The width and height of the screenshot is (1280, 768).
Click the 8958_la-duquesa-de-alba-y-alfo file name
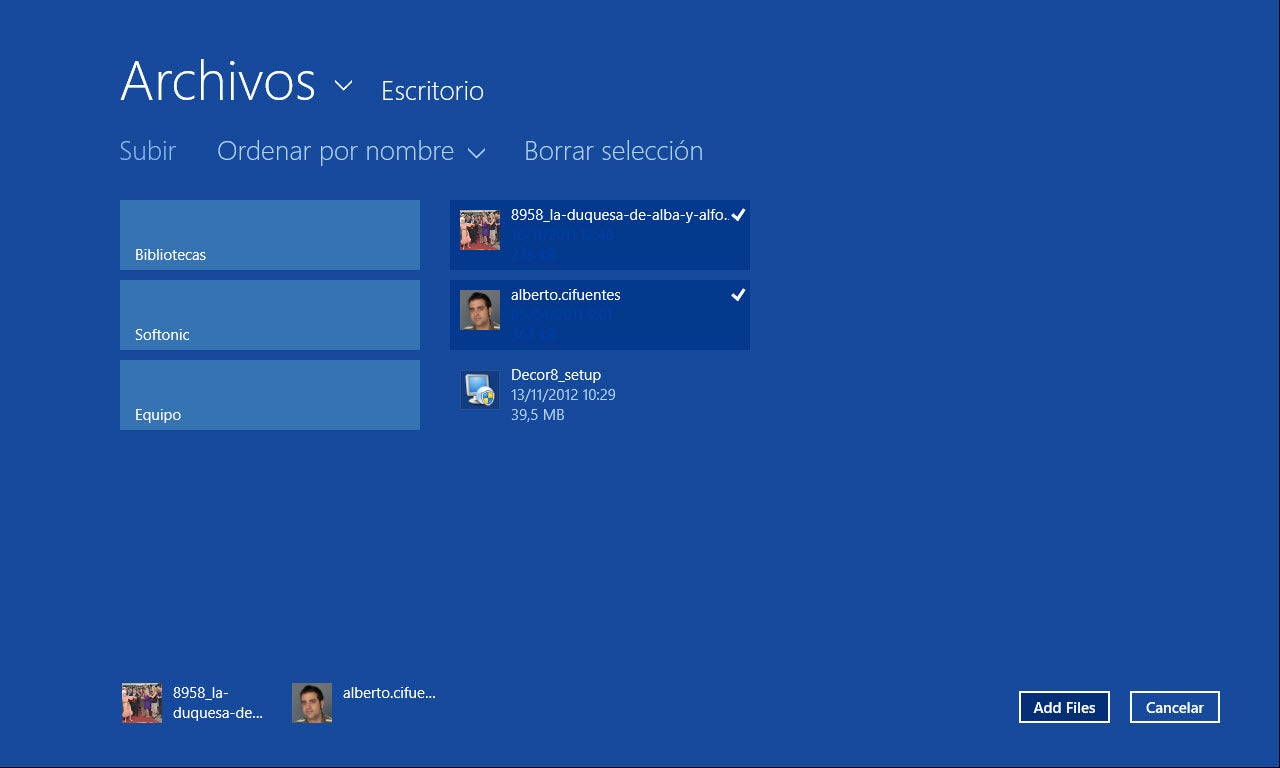coord(619,215)
